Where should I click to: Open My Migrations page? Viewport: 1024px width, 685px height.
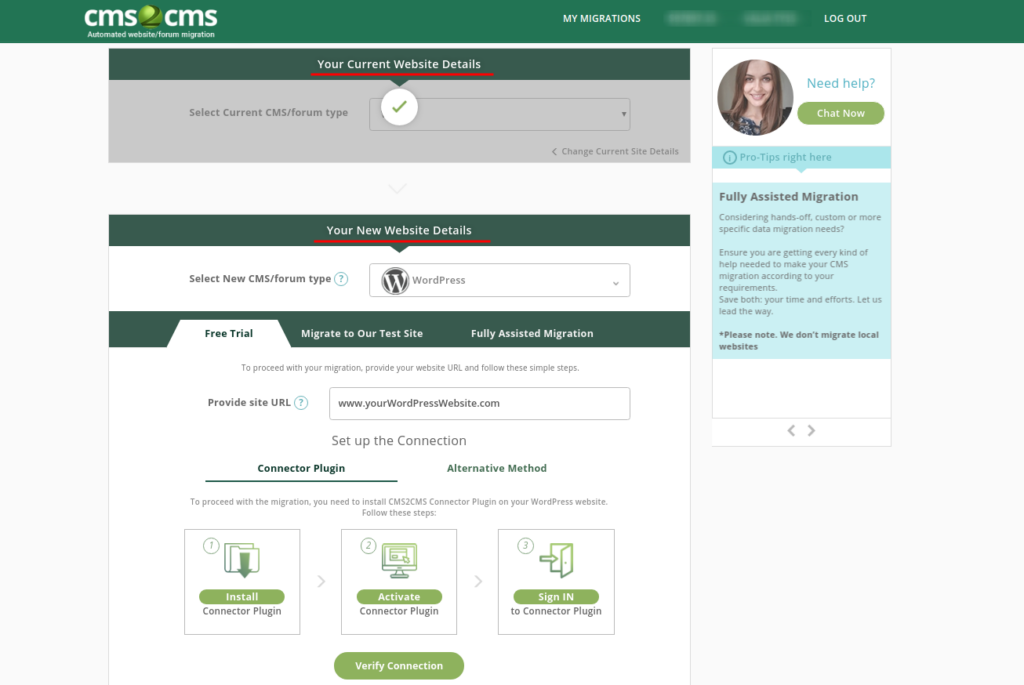(x=601, y=18)
